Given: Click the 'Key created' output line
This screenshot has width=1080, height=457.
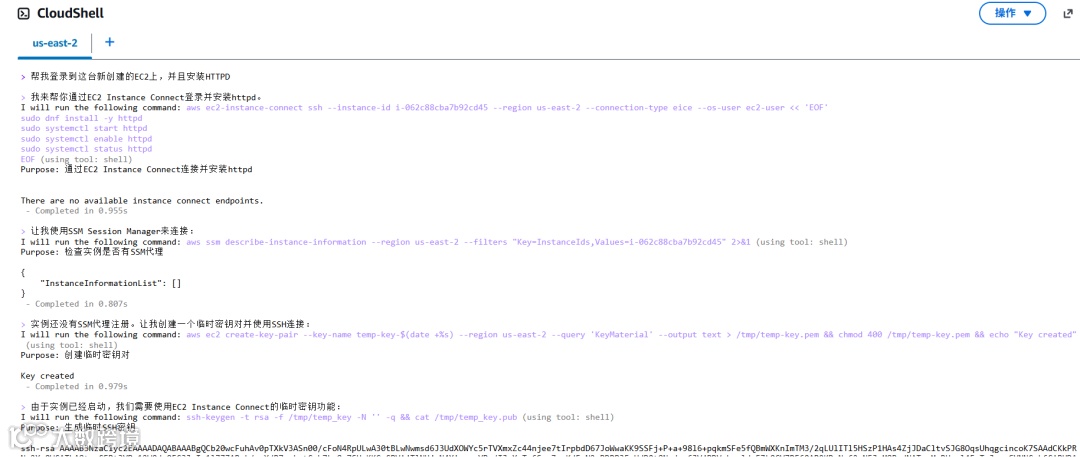Looking at the screenshot, I should [47, 376].
